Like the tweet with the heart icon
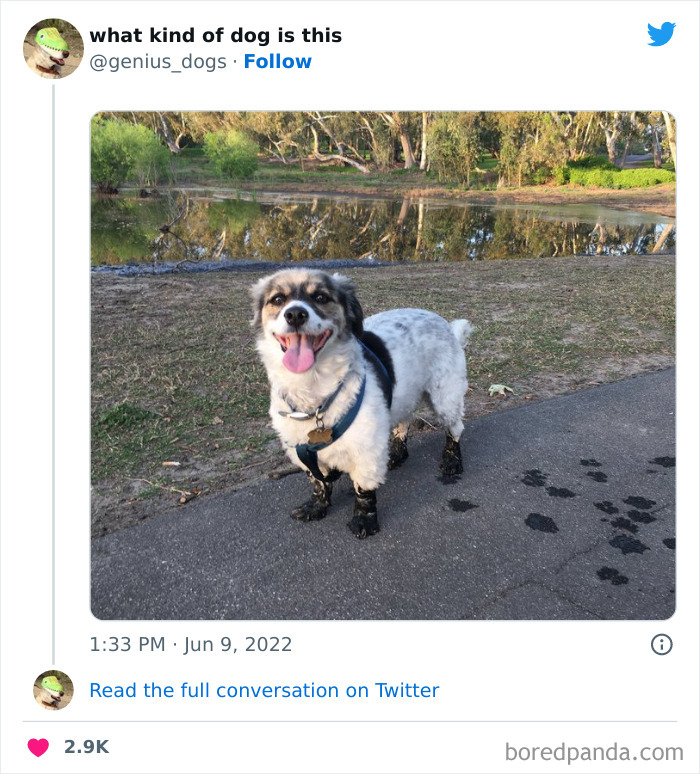The width and height of the screenshot is (700, 774). (x=38, y=747)
